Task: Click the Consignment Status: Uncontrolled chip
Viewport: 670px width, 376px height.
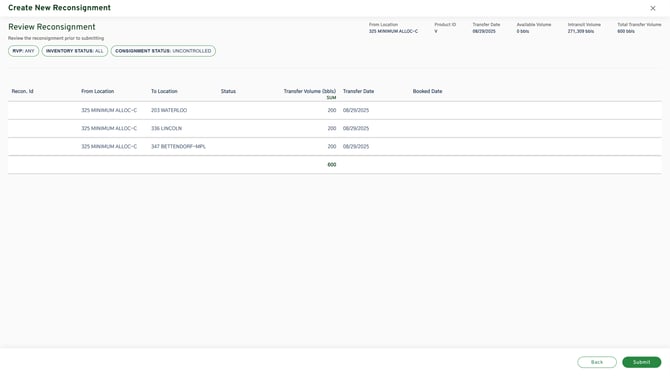Action: pyautogui.click(x=163, y=51)
